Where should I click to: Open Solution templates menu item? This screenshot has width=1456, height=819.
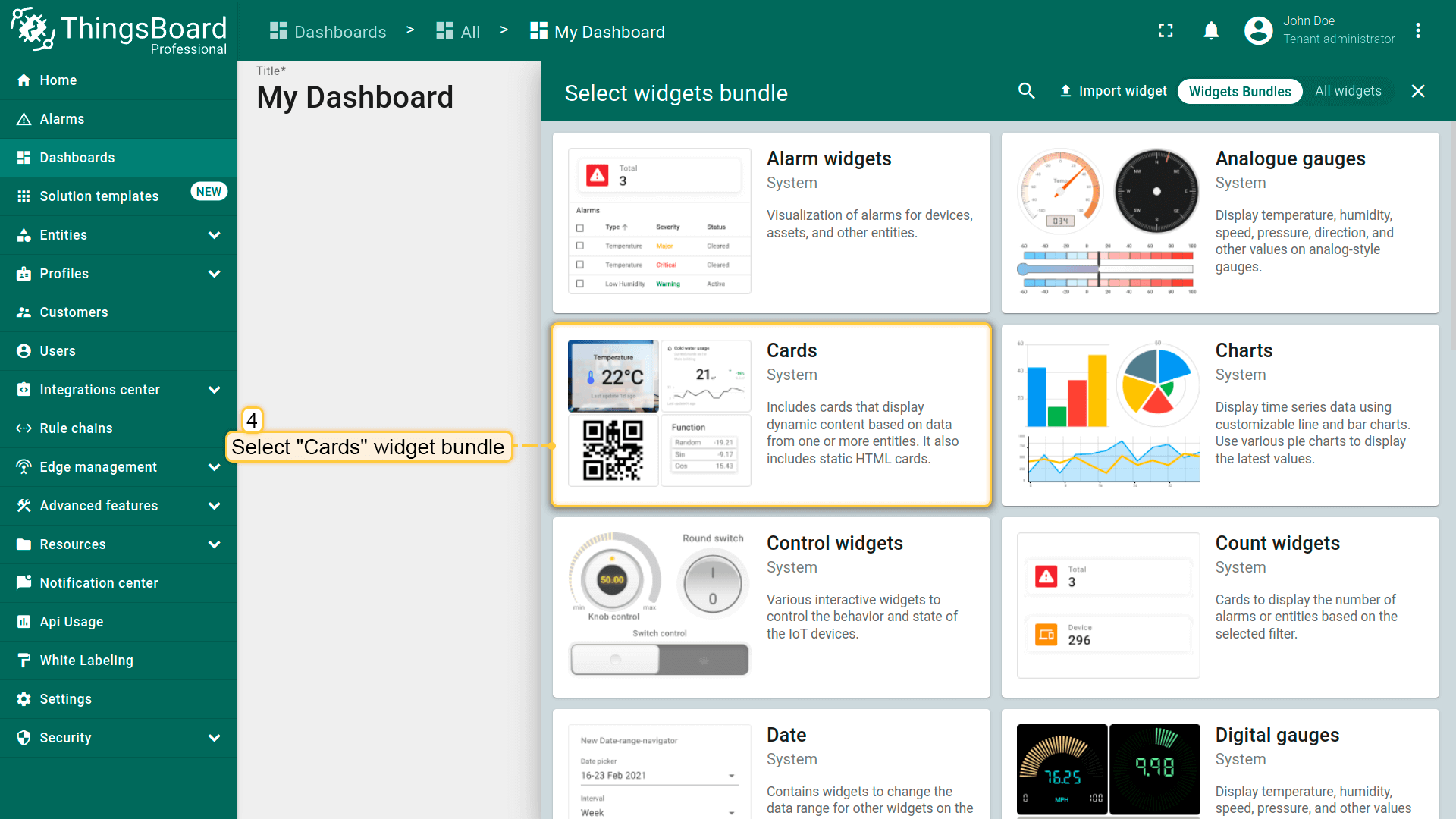99,196
